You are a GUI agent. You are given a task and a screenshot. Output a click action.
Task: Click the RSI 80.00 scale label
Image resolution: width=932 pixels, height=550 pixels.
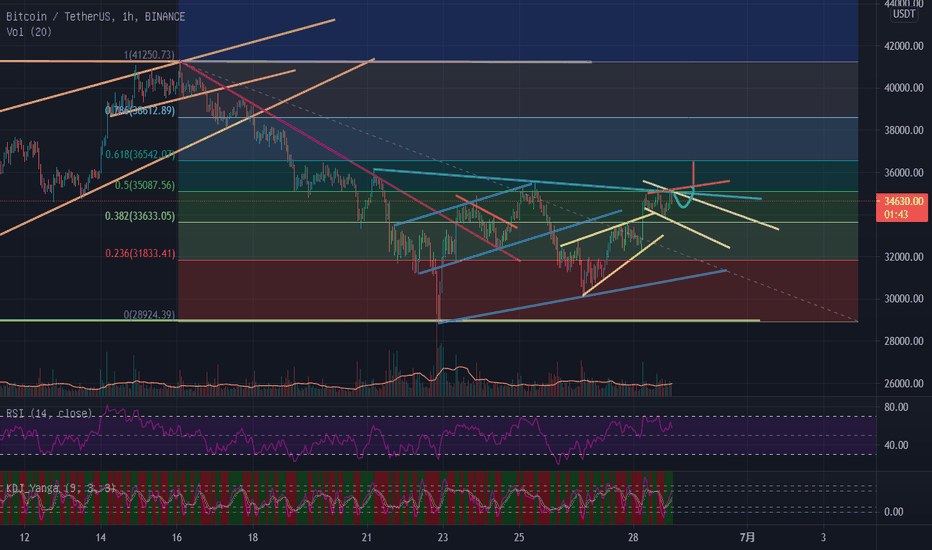[896, 407]
